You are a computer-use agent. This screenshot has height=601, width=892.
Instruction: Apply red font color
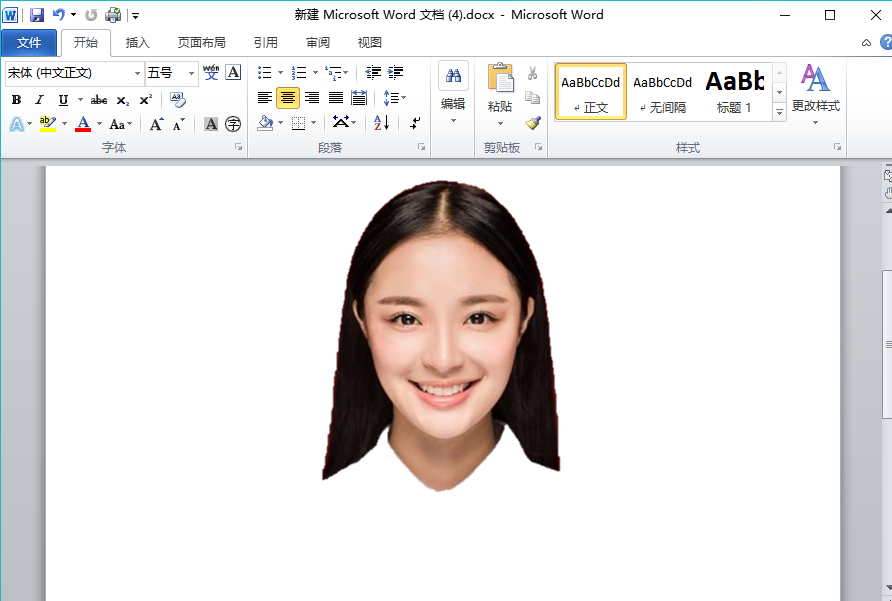83,124
